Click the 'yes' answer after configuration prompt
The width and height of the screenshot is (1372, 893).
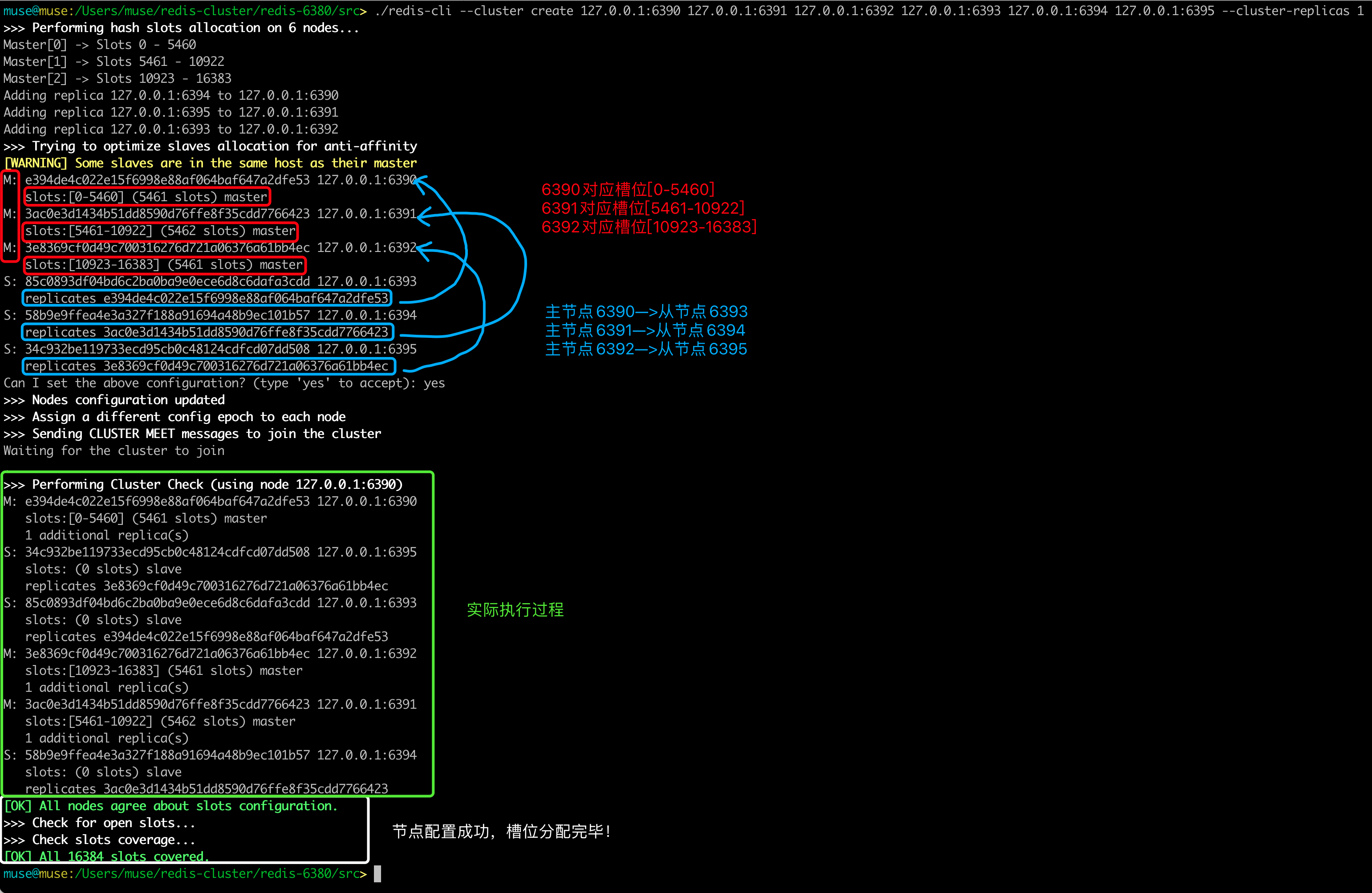coord(434,383)
